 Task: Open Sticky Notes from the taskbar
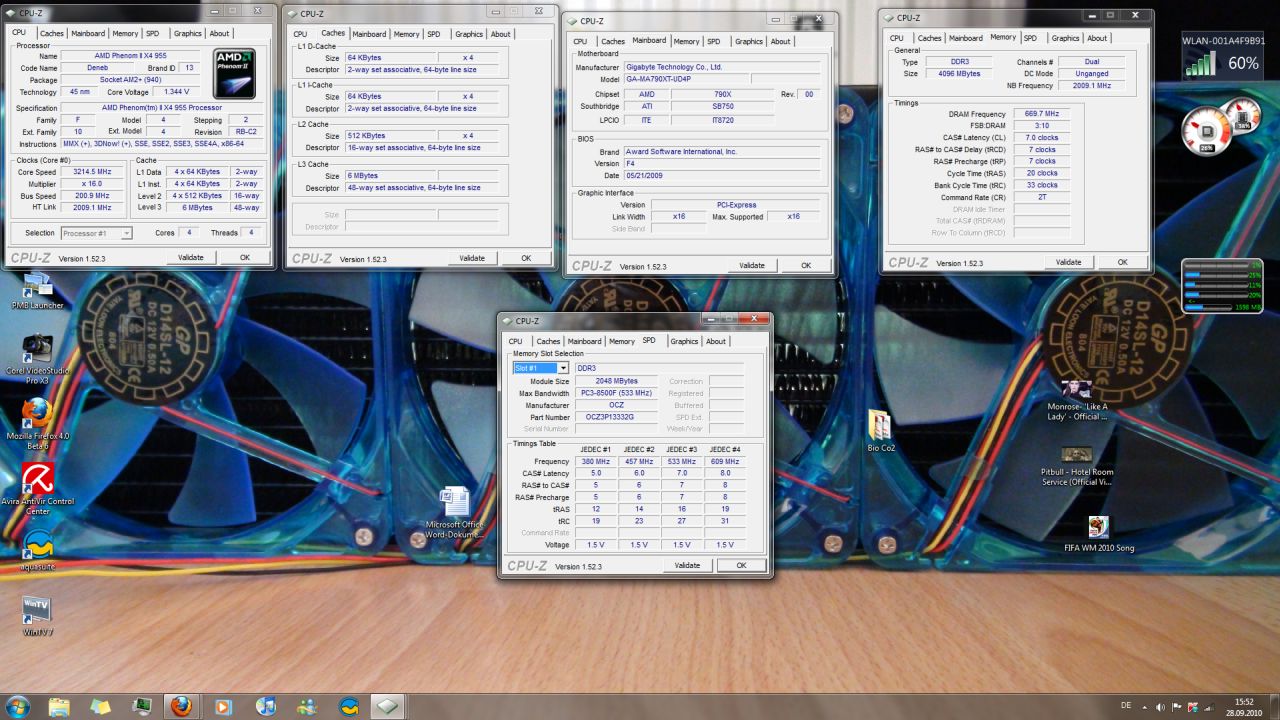point(100,707)
